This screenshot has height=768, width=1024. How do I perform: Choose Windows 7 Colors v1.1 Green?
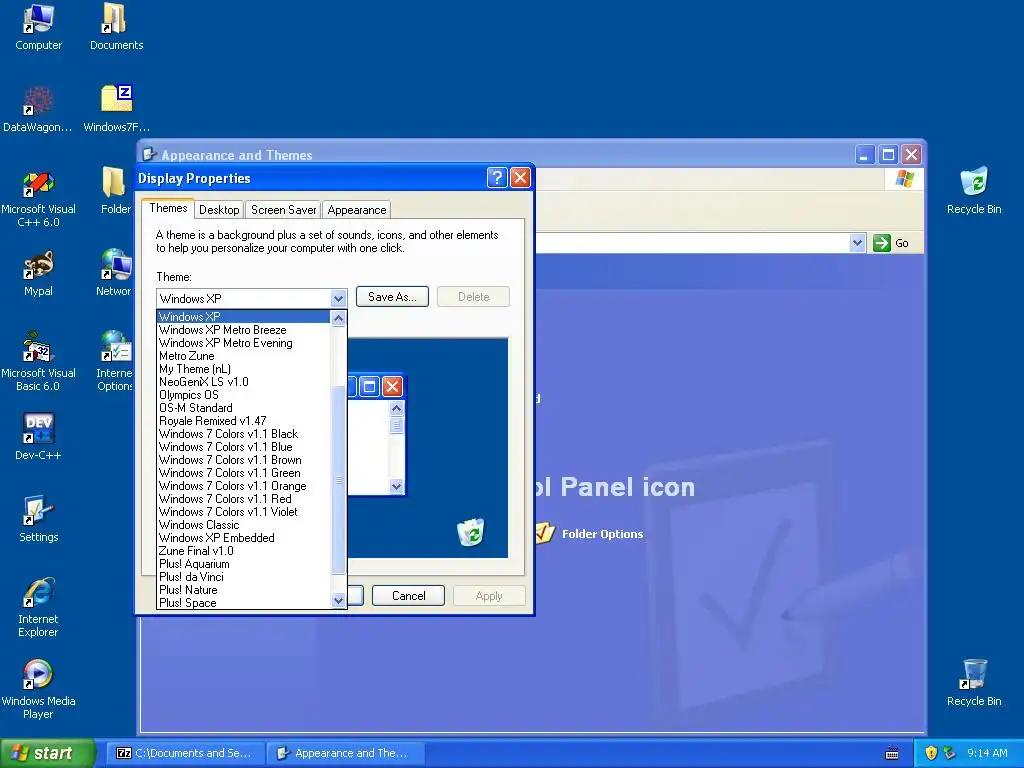coord(244,473)
